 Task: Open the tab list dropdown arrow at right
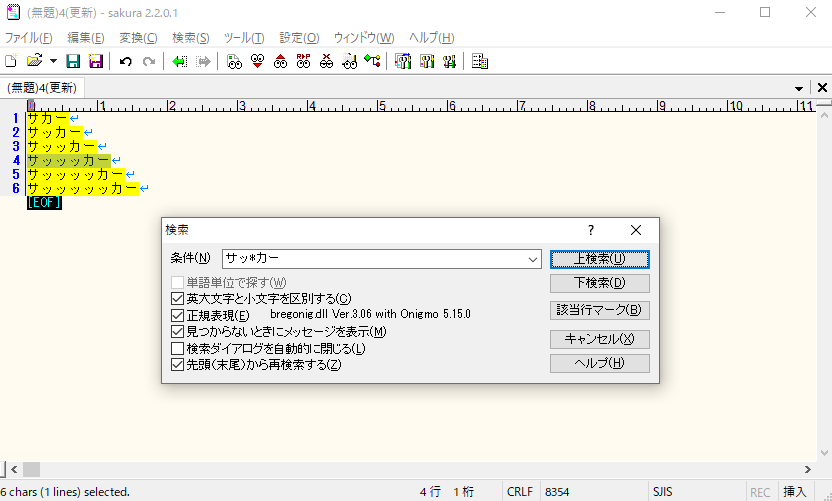pos(799,88)
